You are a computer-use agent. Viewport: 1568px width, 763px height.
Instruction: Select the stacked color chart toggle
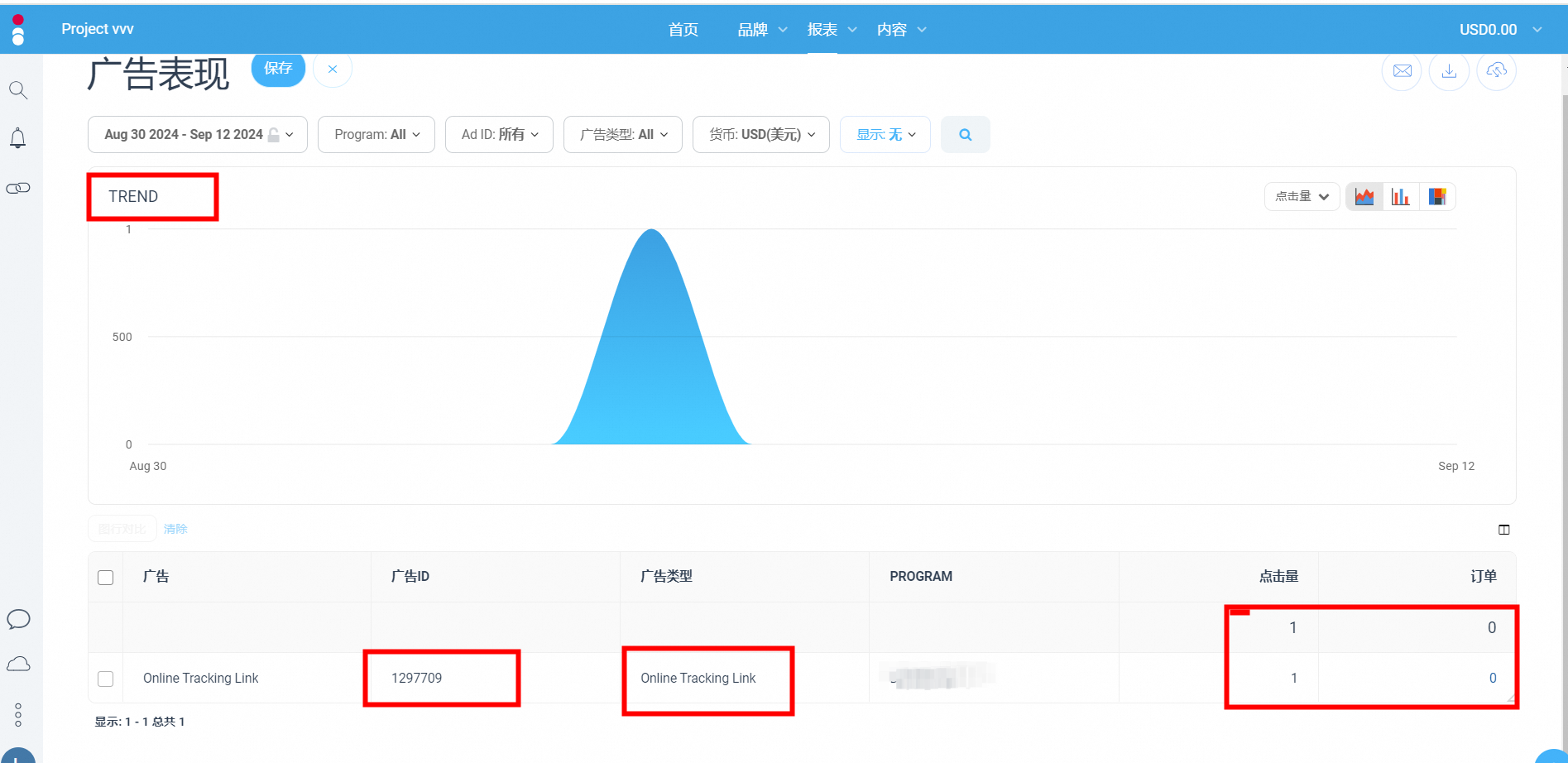click(x=1437, y=197)
